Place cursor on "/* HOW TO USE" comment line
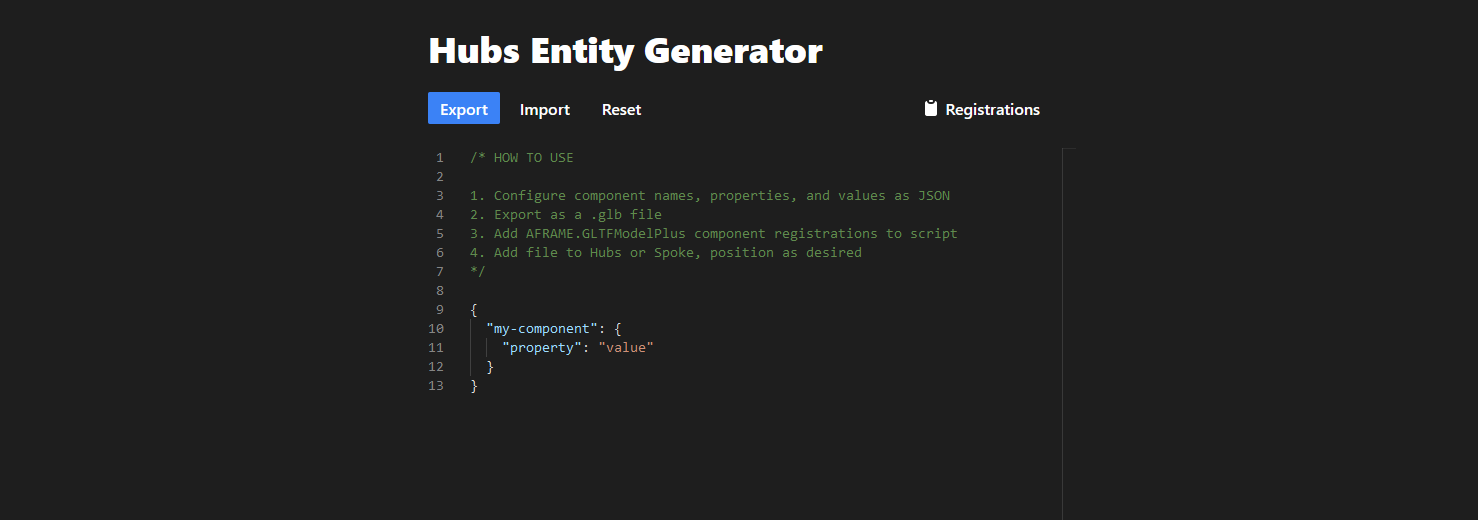1478x520 pixels. click(x=522, y=157)
